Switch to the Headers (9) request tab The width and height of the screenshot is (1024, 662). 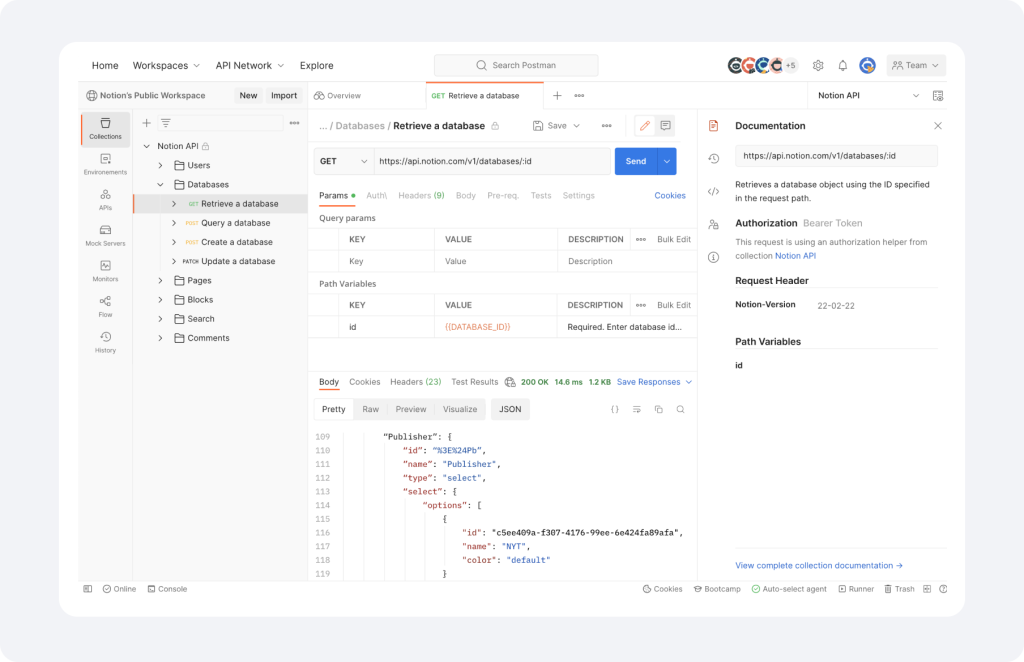[x=421, y=196]
